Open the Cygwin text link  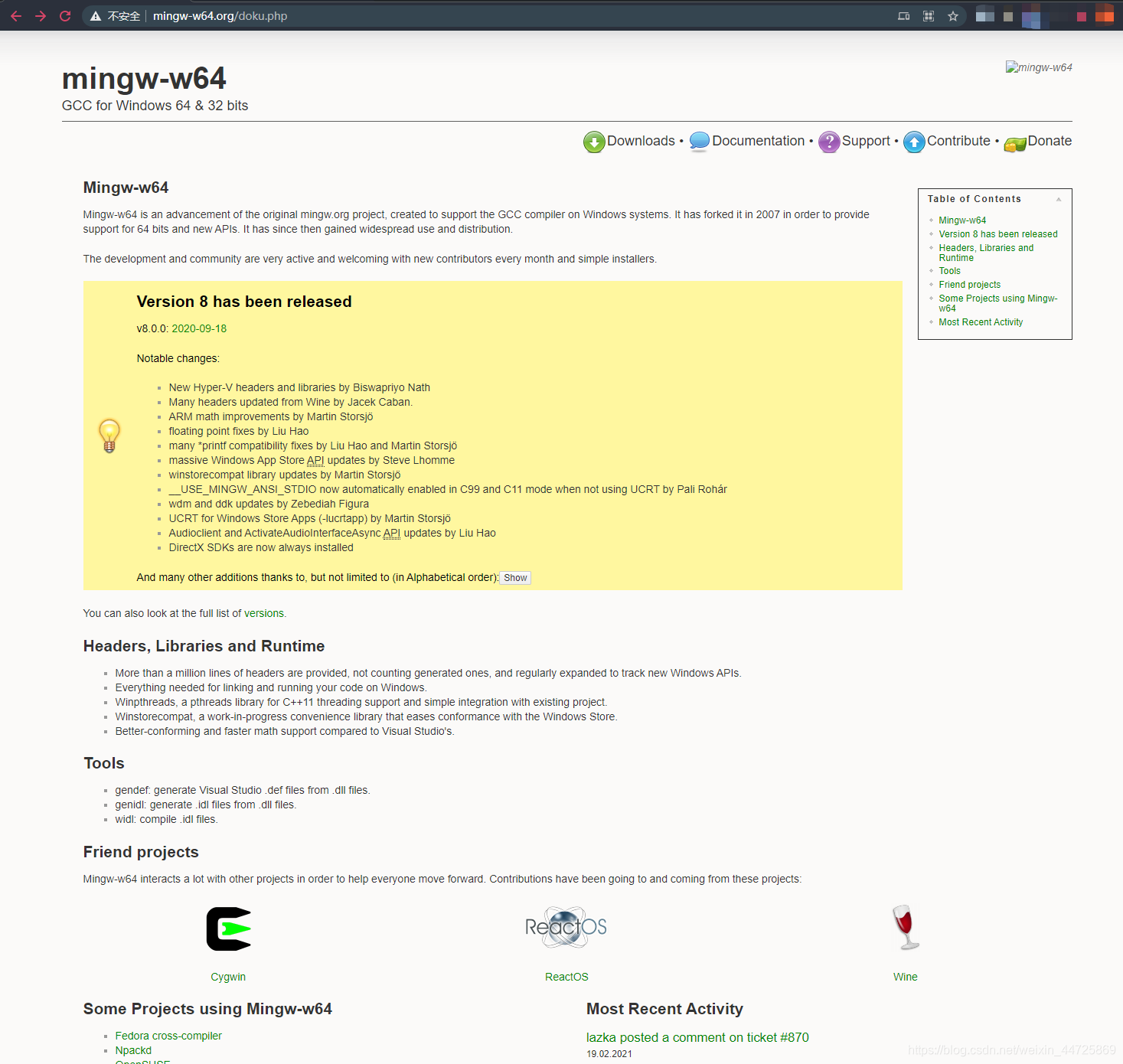pos(228,977)
